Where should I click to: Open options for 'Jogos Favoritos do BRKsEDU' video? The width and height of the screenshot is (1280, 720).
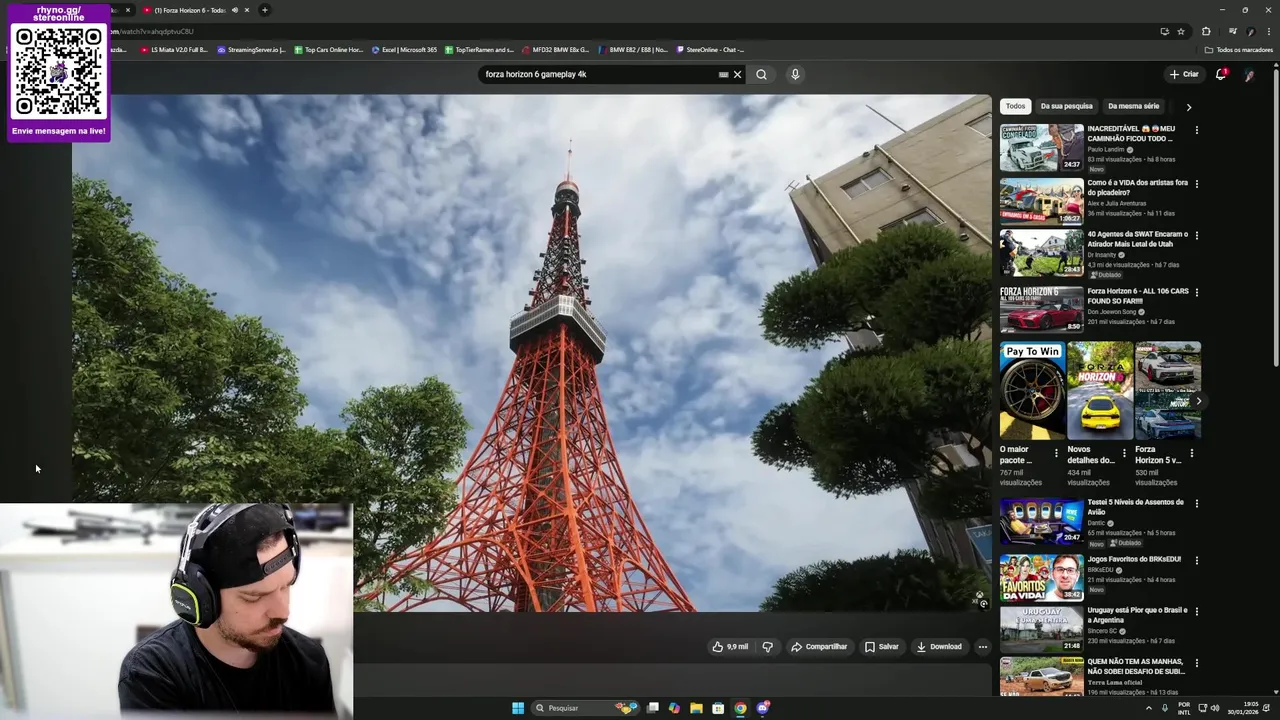click(1196, 560)
